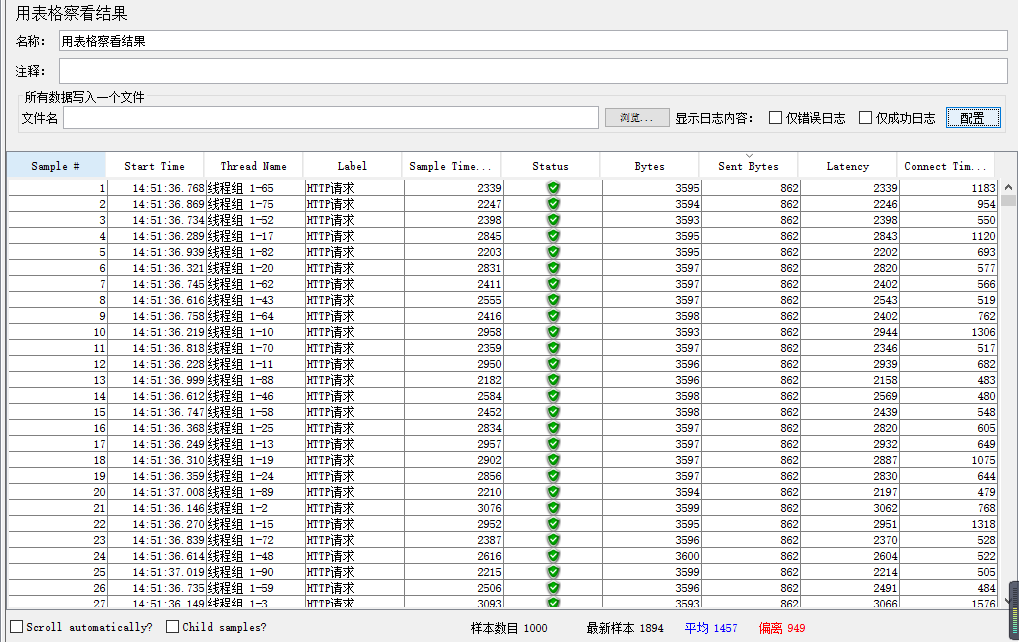Select HTTP请求 label in sample 25 row
Screen dimensions: 1019x642
pyautogui.click(x=330, y=572)
